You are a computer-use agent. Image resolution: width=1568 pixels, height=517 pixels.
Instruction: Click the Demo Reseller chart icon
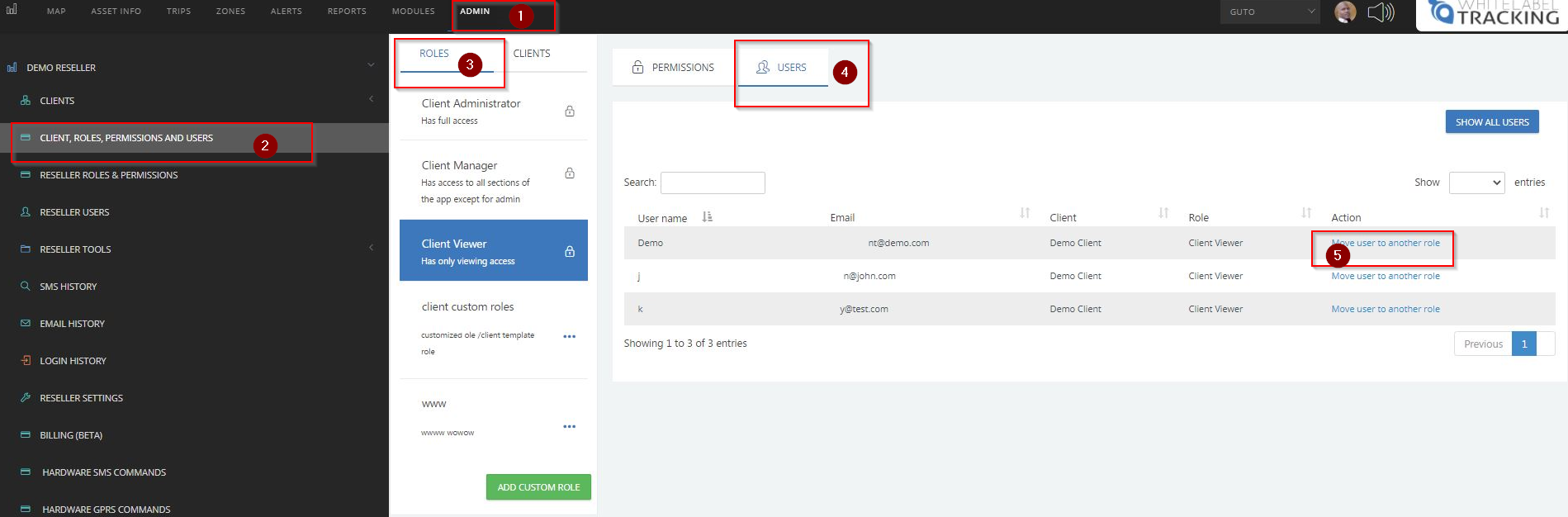[12, 68]
